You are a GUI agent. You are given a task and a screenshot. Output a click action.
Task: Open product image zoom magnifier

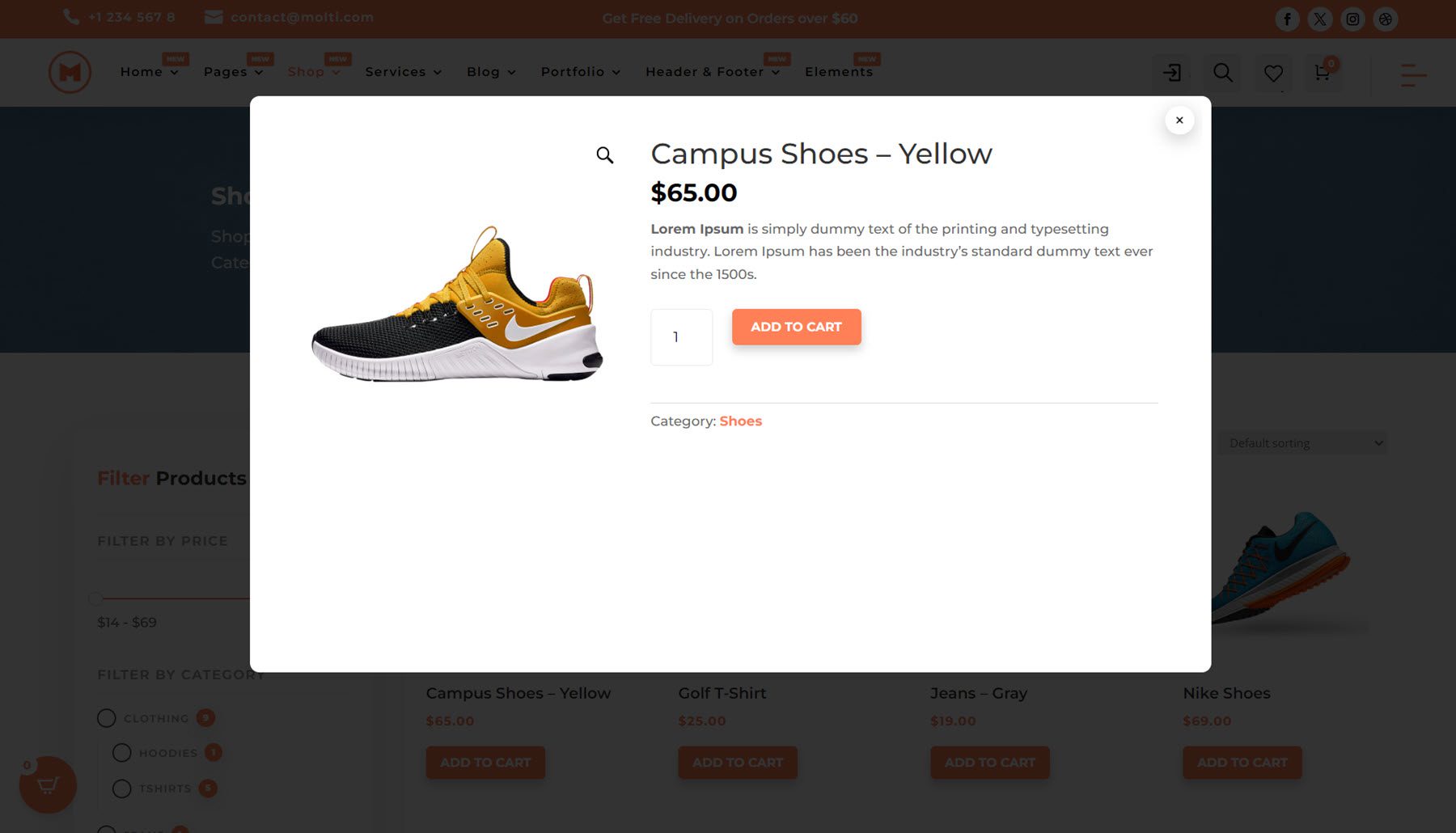coord(604,155)
